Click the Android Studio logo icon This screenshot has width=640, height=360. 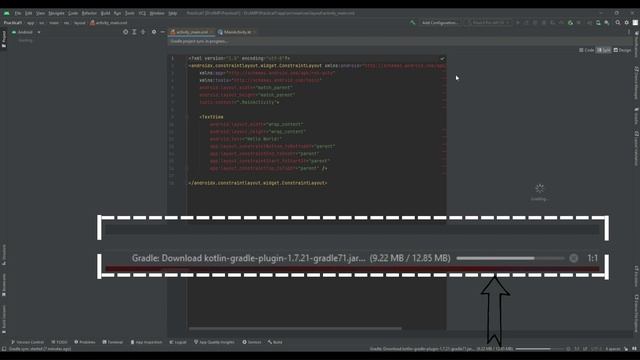click(7, 13)
